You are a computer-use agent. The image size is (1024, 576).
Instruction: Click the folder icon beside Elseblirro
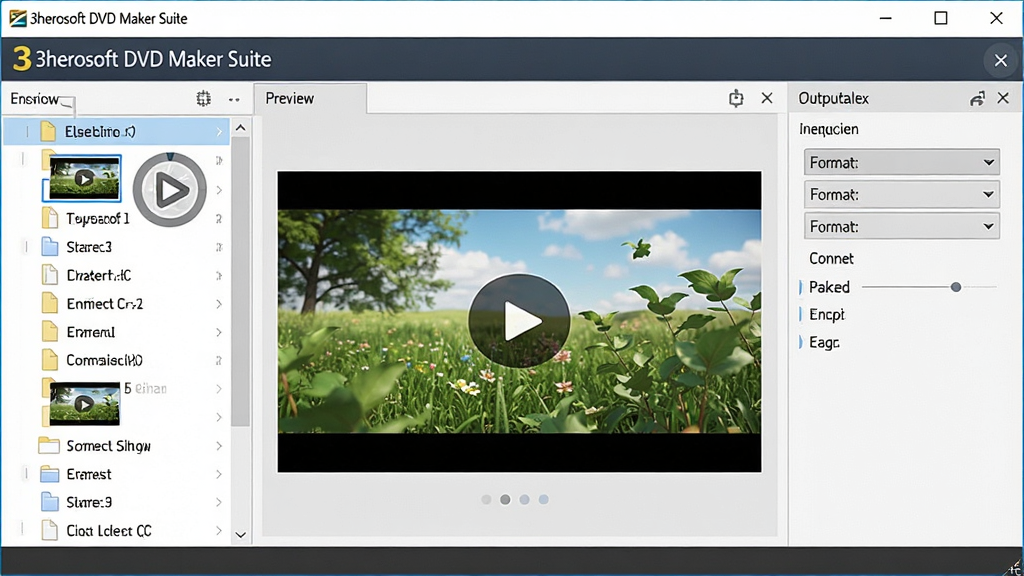coord(48,131)
